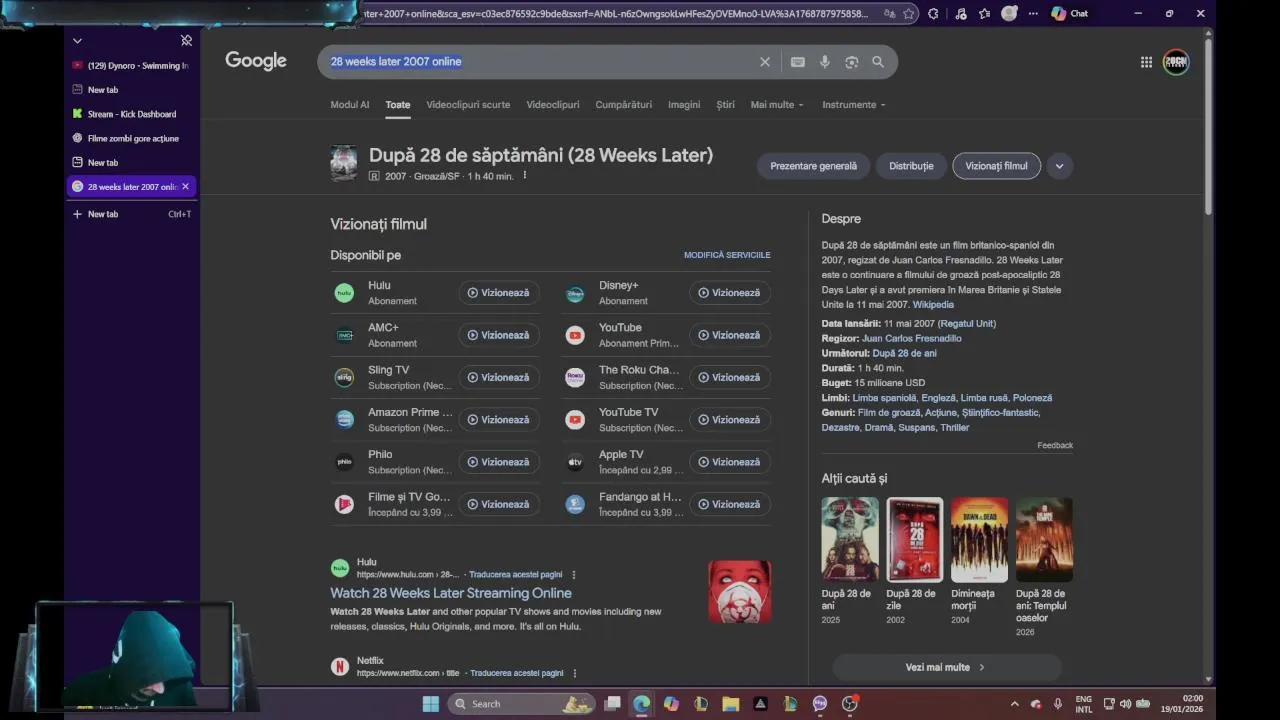Click Vizionează for Fandango at Home
The image size is (1280, 720).
pos(730,504)
